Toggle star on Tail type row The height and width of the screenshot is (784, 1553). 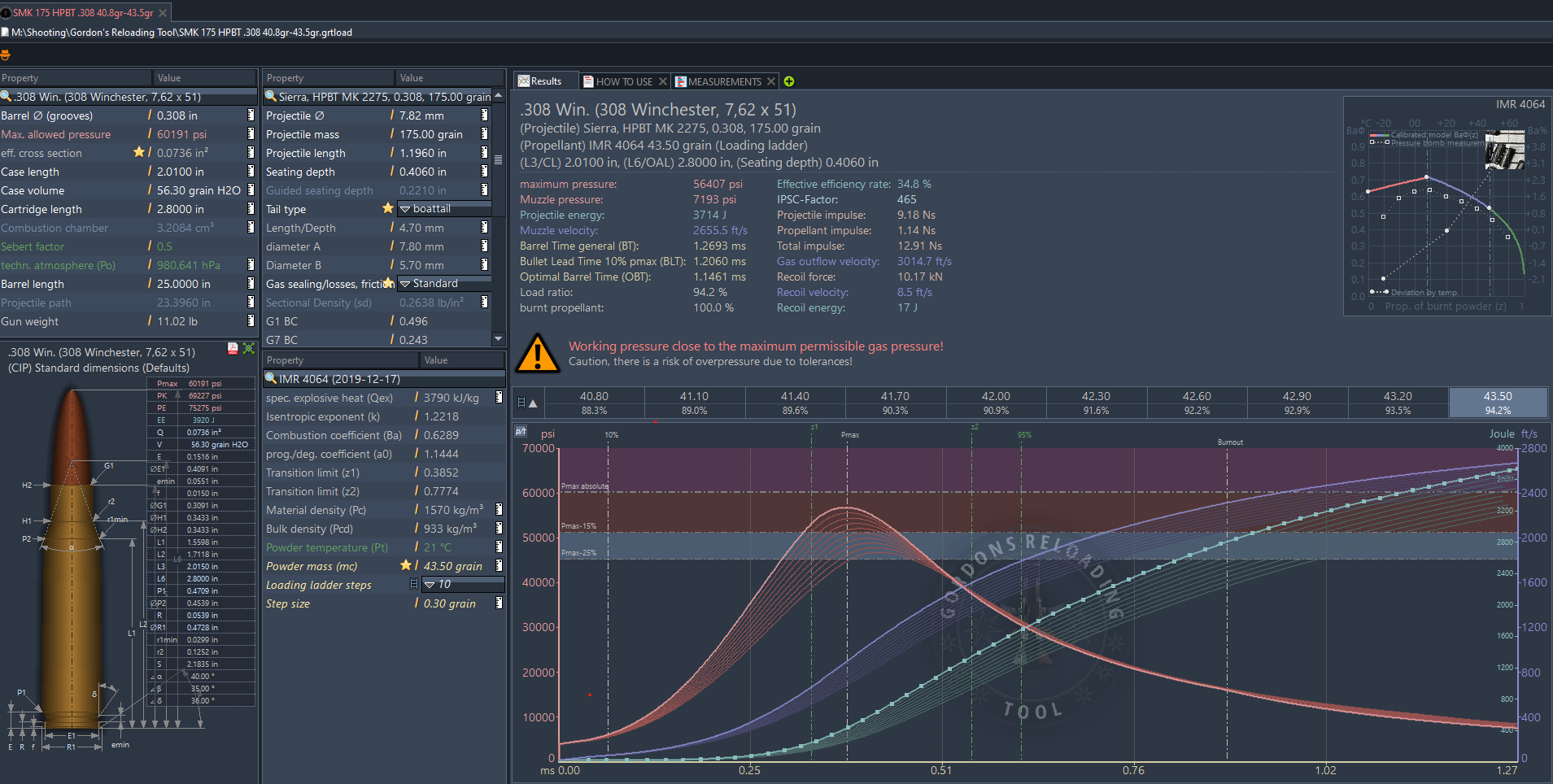pos(388,208)
